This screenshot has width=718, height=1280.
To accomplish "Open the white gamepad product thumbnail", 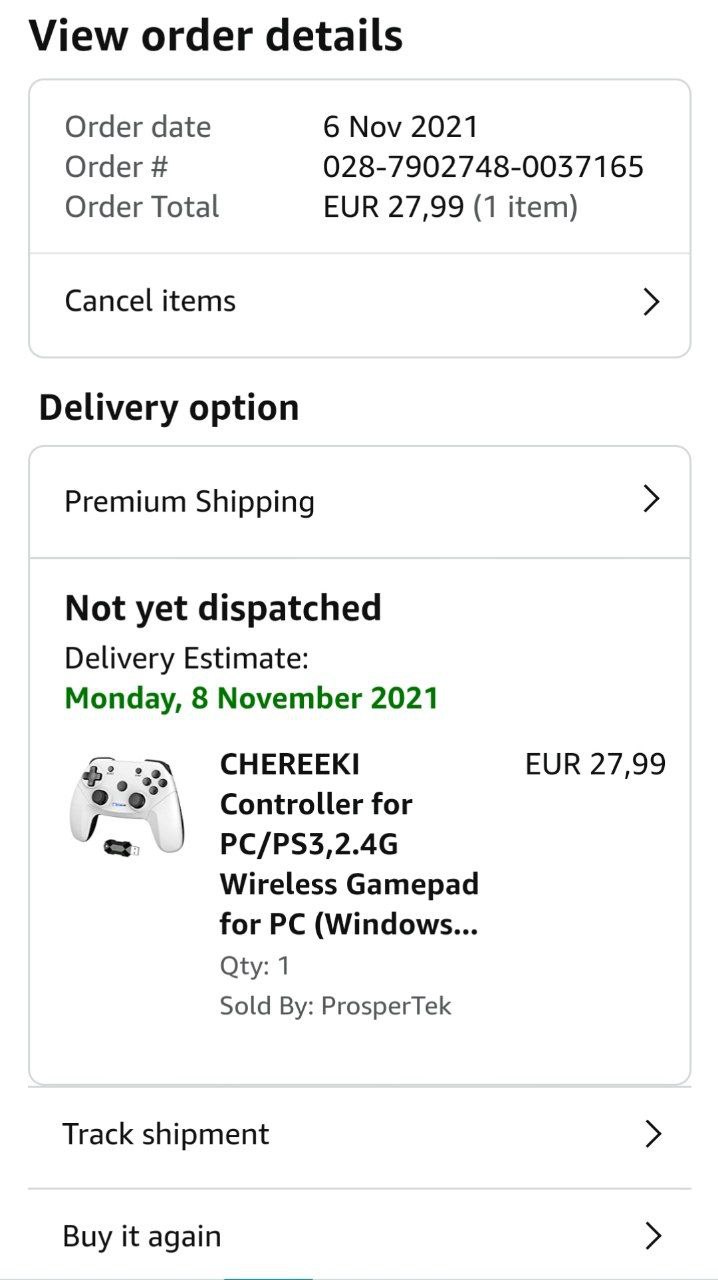I will pos(112,806).
